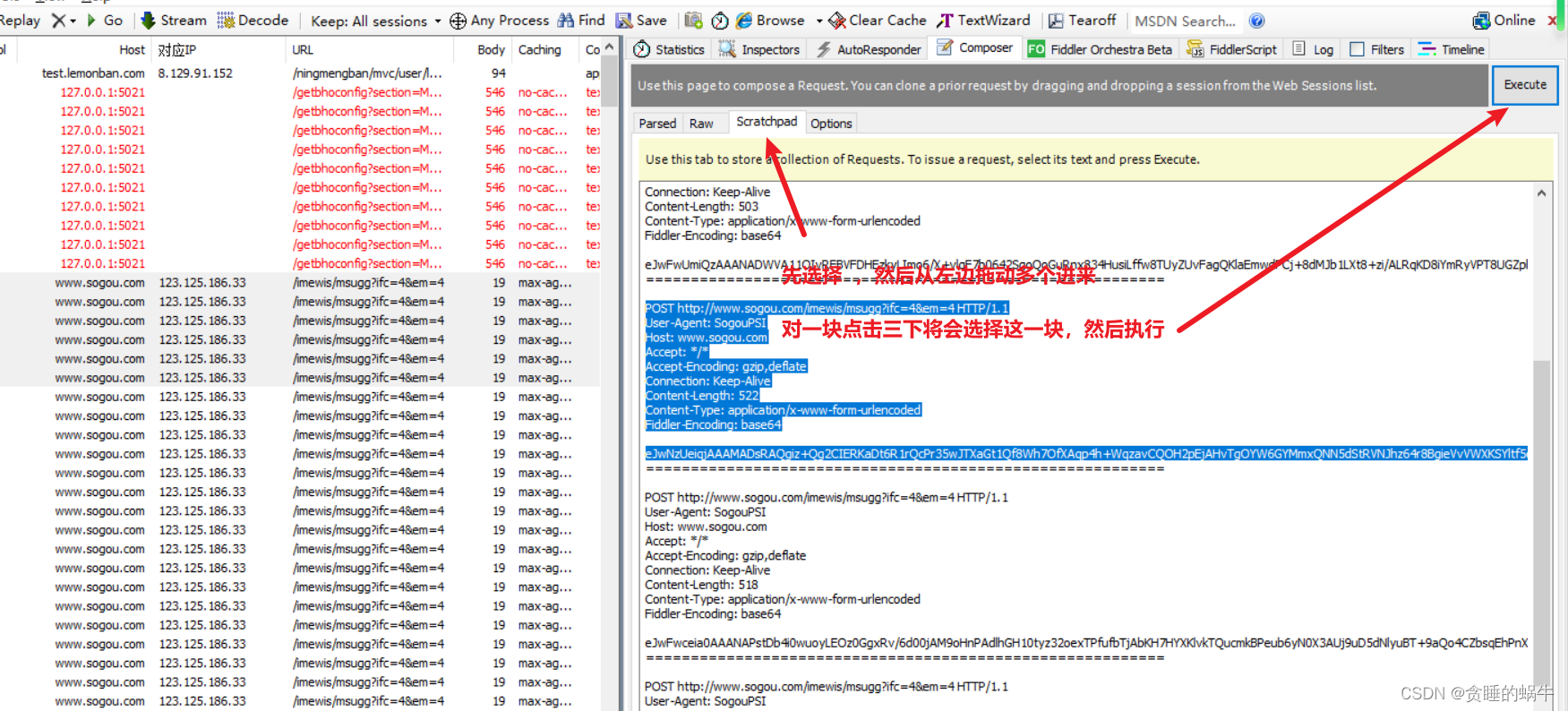Open the Timeline tab
The height and width of the screenshot is (711, 1568).
click(x=1452, y=49)
